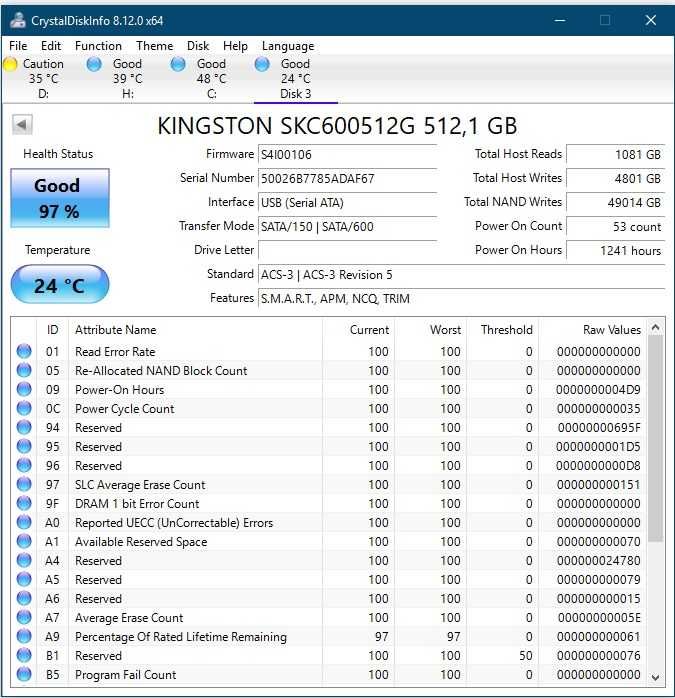675x698 pixels.
Task: Click the attribute list scrollbar thumb
Action: click(x=655, y=438)
